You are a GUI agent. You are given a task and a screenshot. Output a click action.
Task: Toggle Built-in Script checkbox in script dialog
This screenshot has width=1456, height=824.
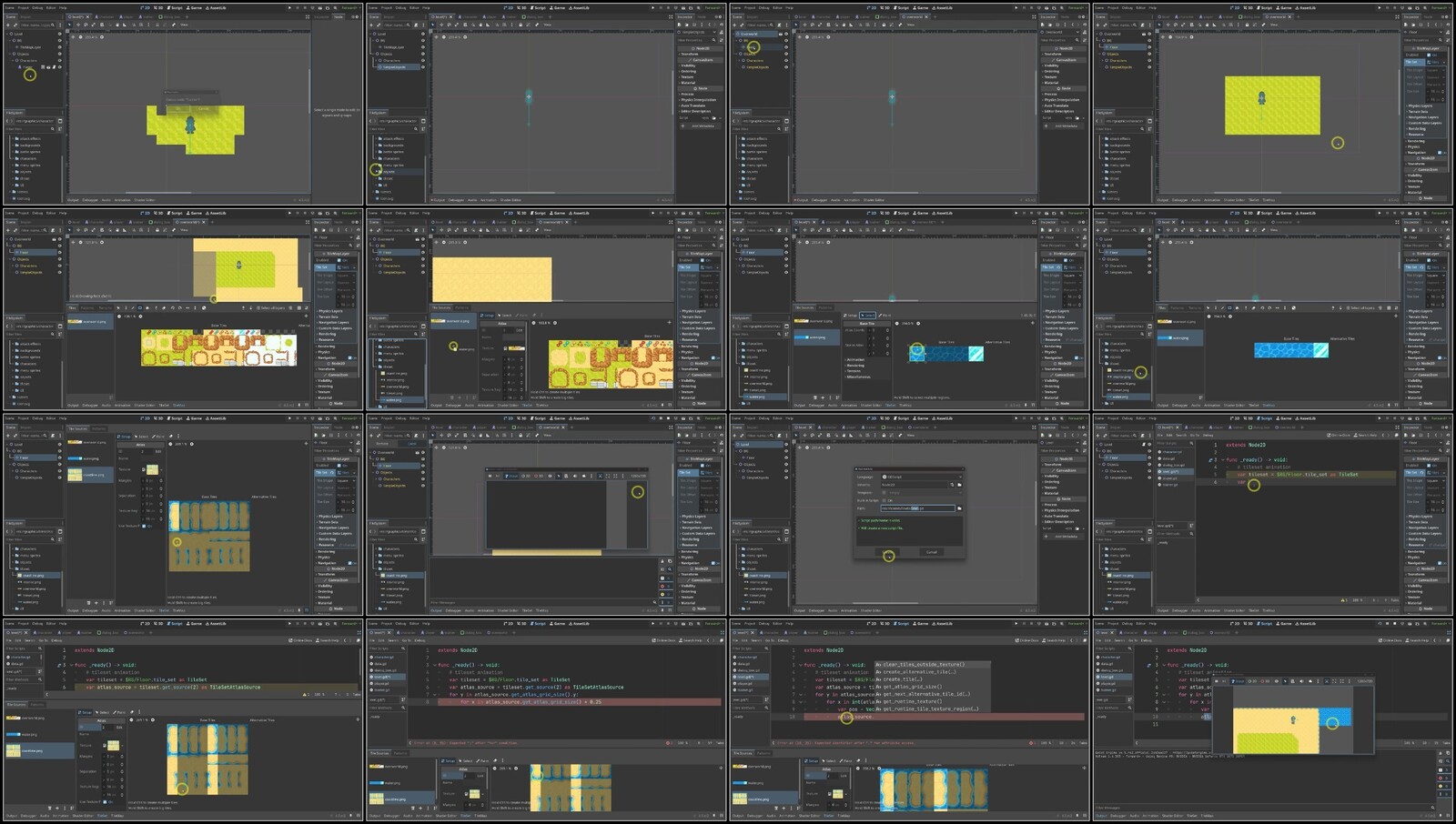(885, 500)
